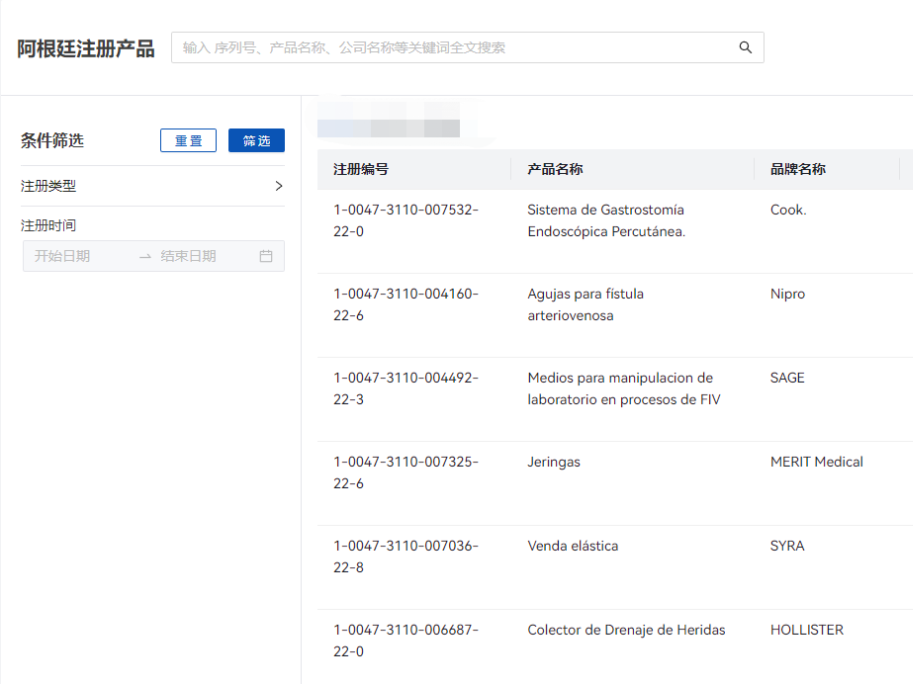The height and width of the screenshot is (684, 913).
Task: Click the HOLLISTER brand cell
Action: (x=806, y=630)
